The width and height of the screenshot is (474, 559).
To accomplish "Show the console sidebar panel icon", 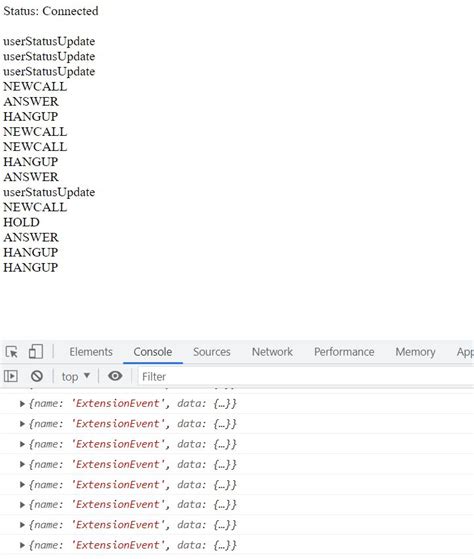I will 11,376.
